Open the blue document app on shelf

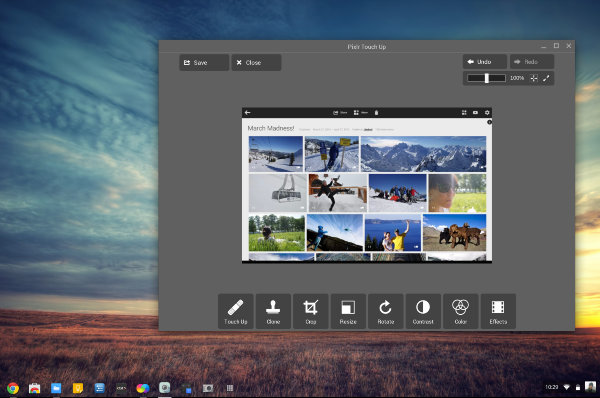pos(99,388)
